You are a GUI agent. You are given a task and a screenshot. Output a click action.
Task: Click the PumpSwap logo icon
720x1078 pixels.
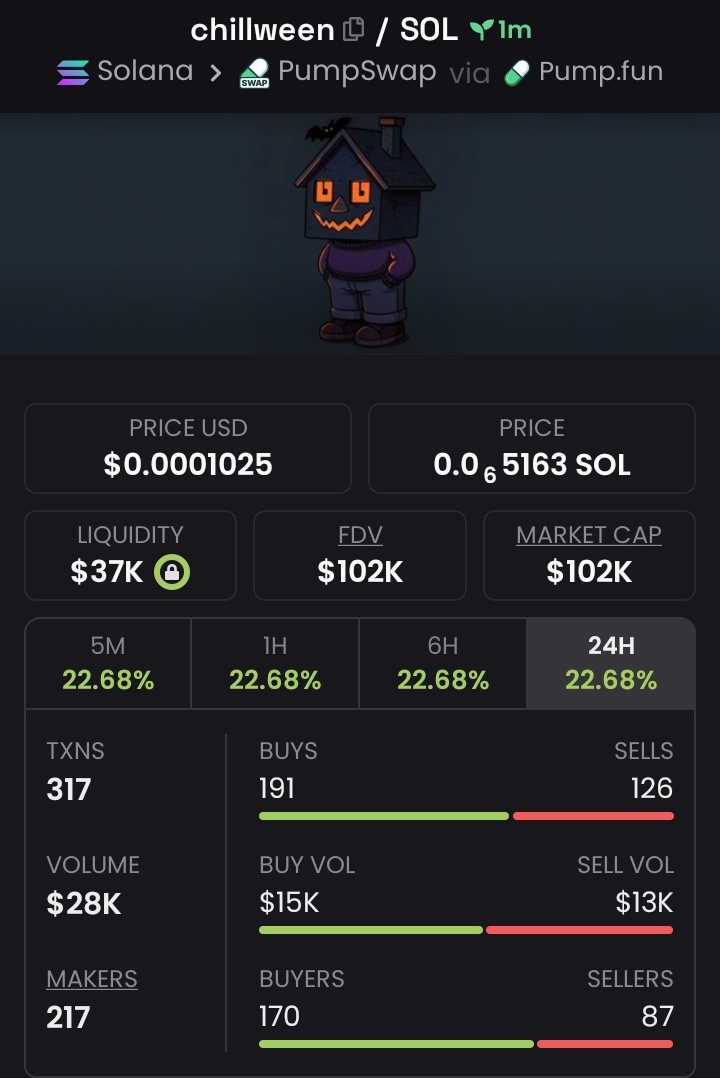click(x=254, y=73)
